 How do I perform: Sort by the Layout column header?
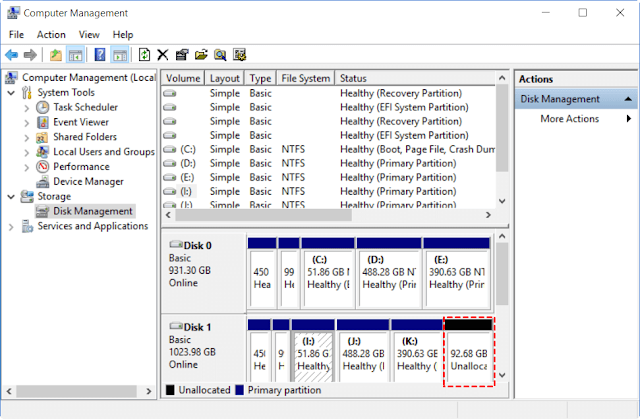coord(224,78)
